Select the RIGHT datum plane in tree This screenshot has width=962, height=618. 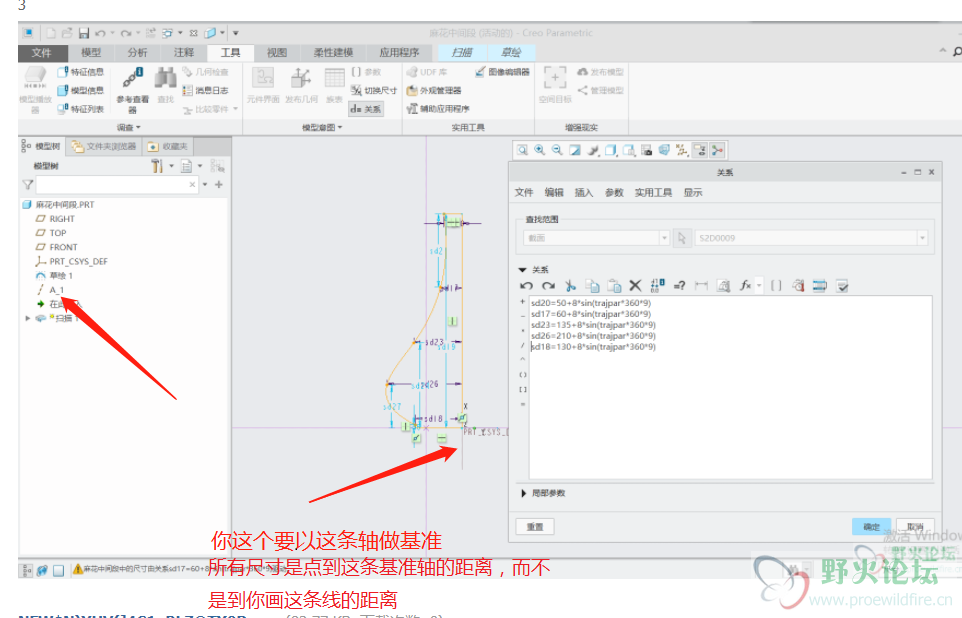[x=55, y=219]
